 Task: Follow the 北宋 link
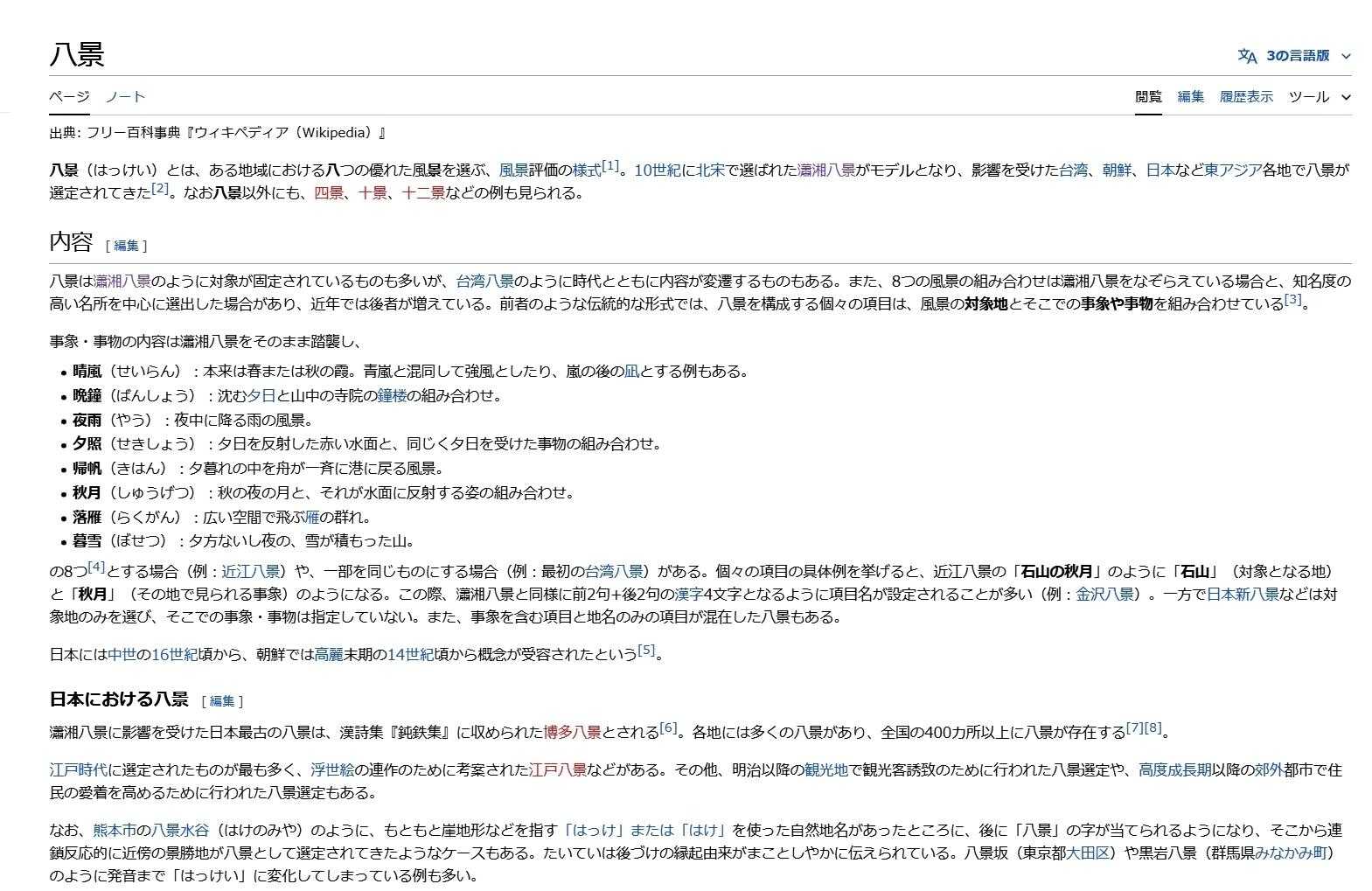710,171
